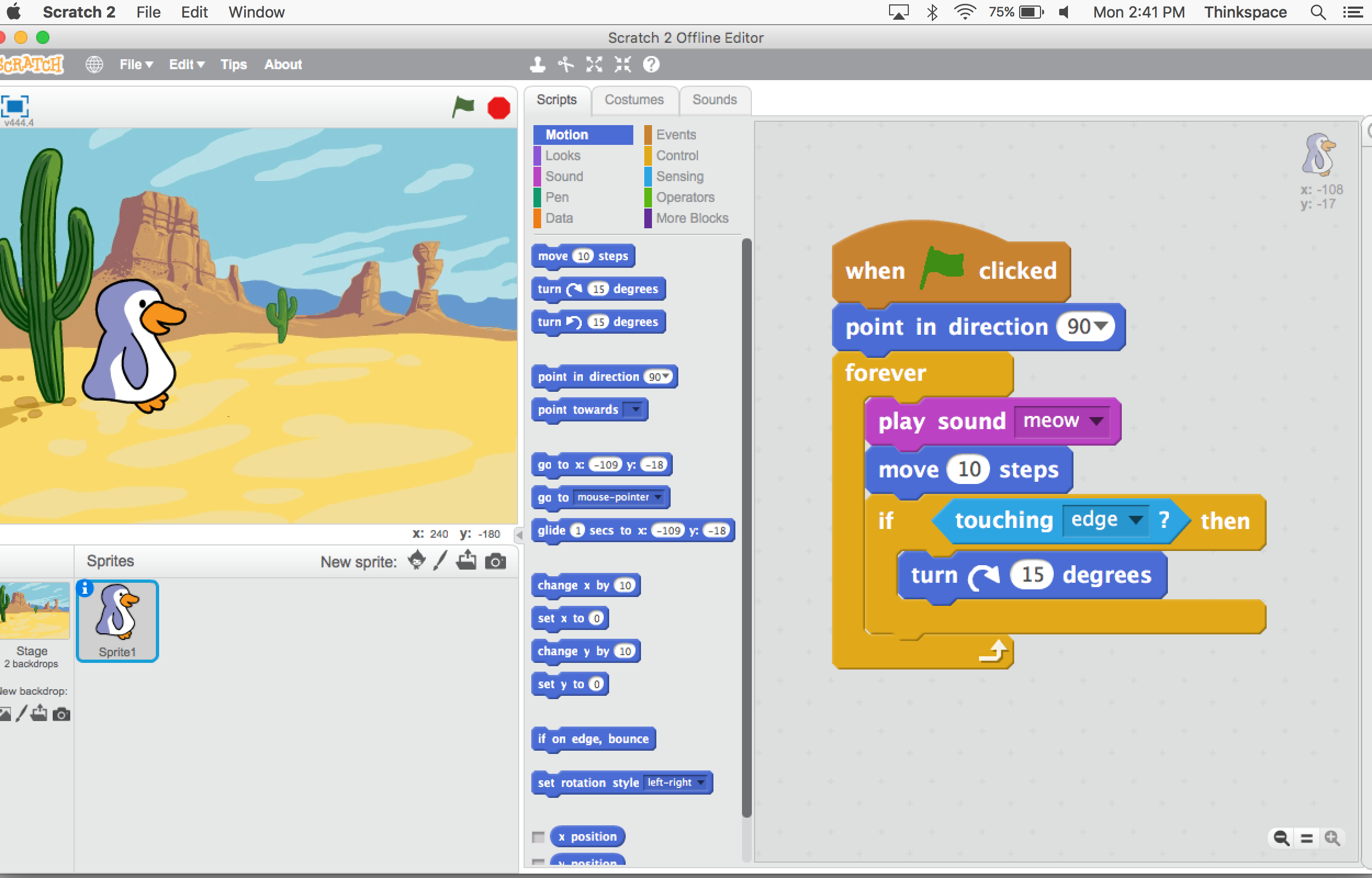Click the About button in toolbar
This screenshot has width=1372, height=878.
(x=279, y=65)
